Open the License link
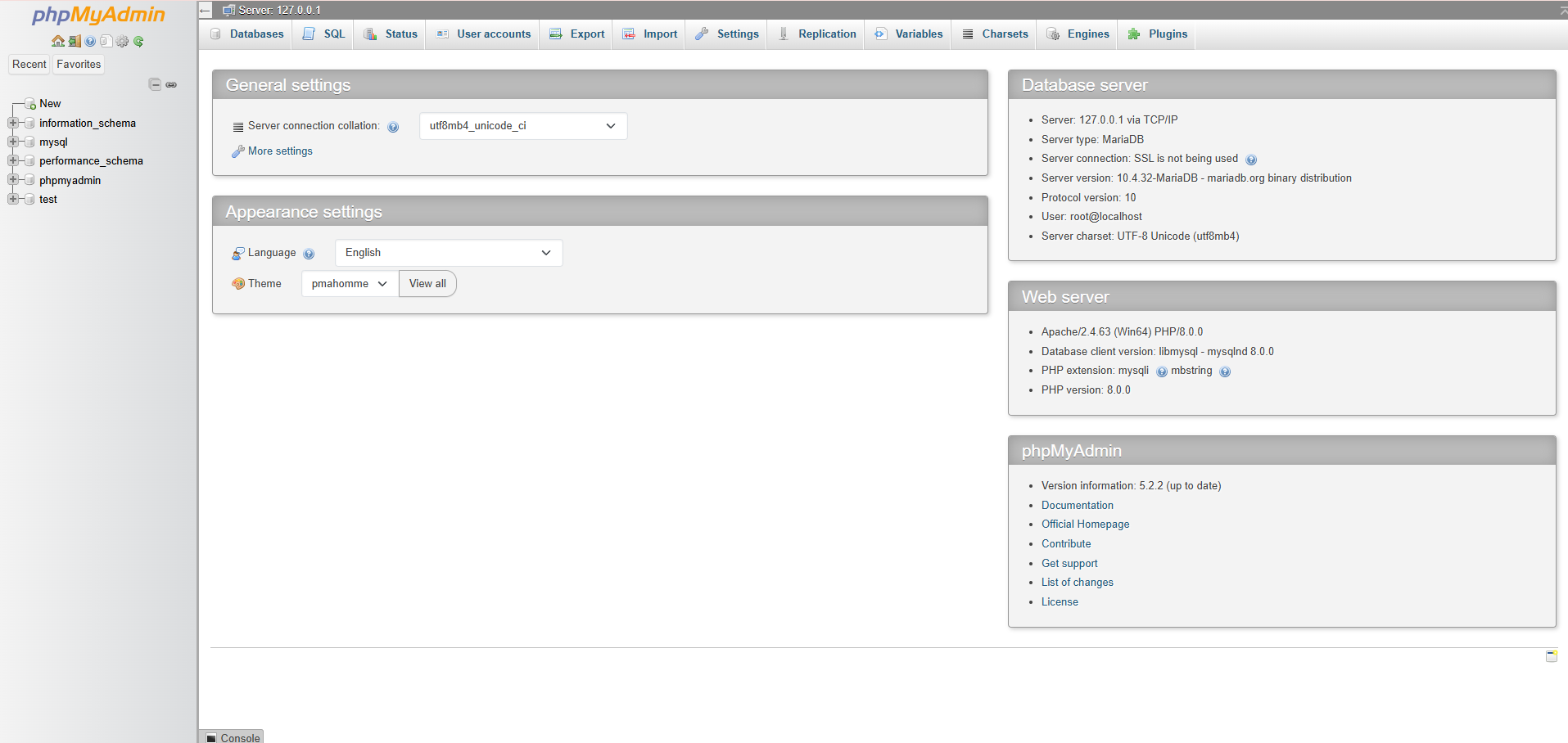The image size is (1568, 743). pyautogui.click(x=1060, y=602)
